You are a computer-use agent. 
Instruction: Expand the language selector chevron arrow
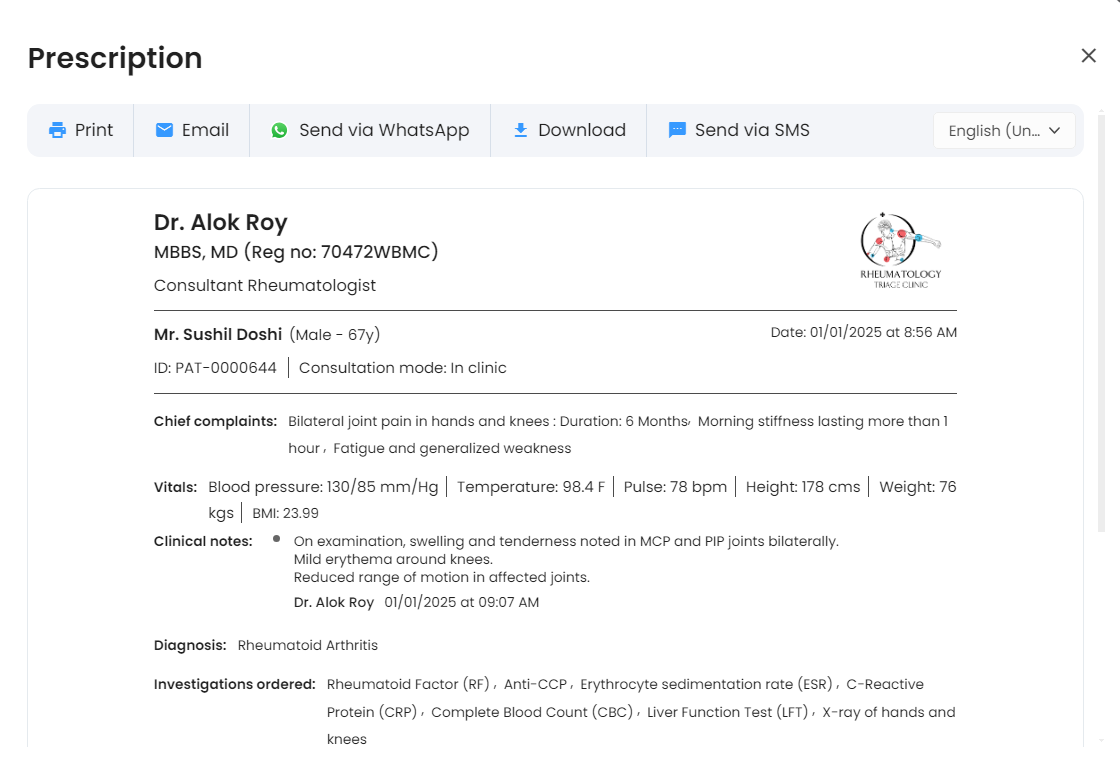click(x=1054, y=131)
